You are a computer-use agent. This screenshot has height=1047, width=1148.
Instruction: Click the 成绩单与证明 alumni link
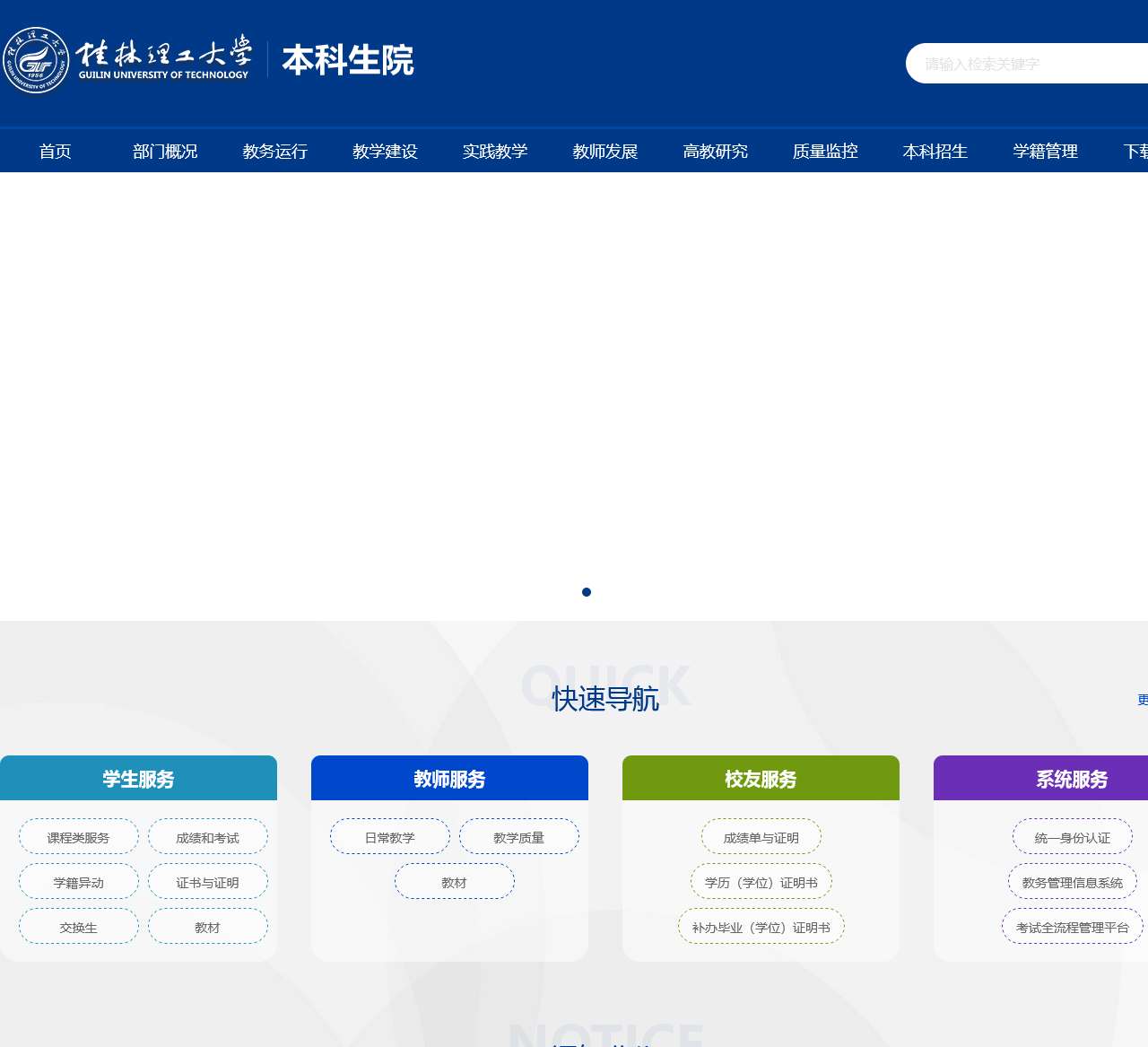pos(761,837)
